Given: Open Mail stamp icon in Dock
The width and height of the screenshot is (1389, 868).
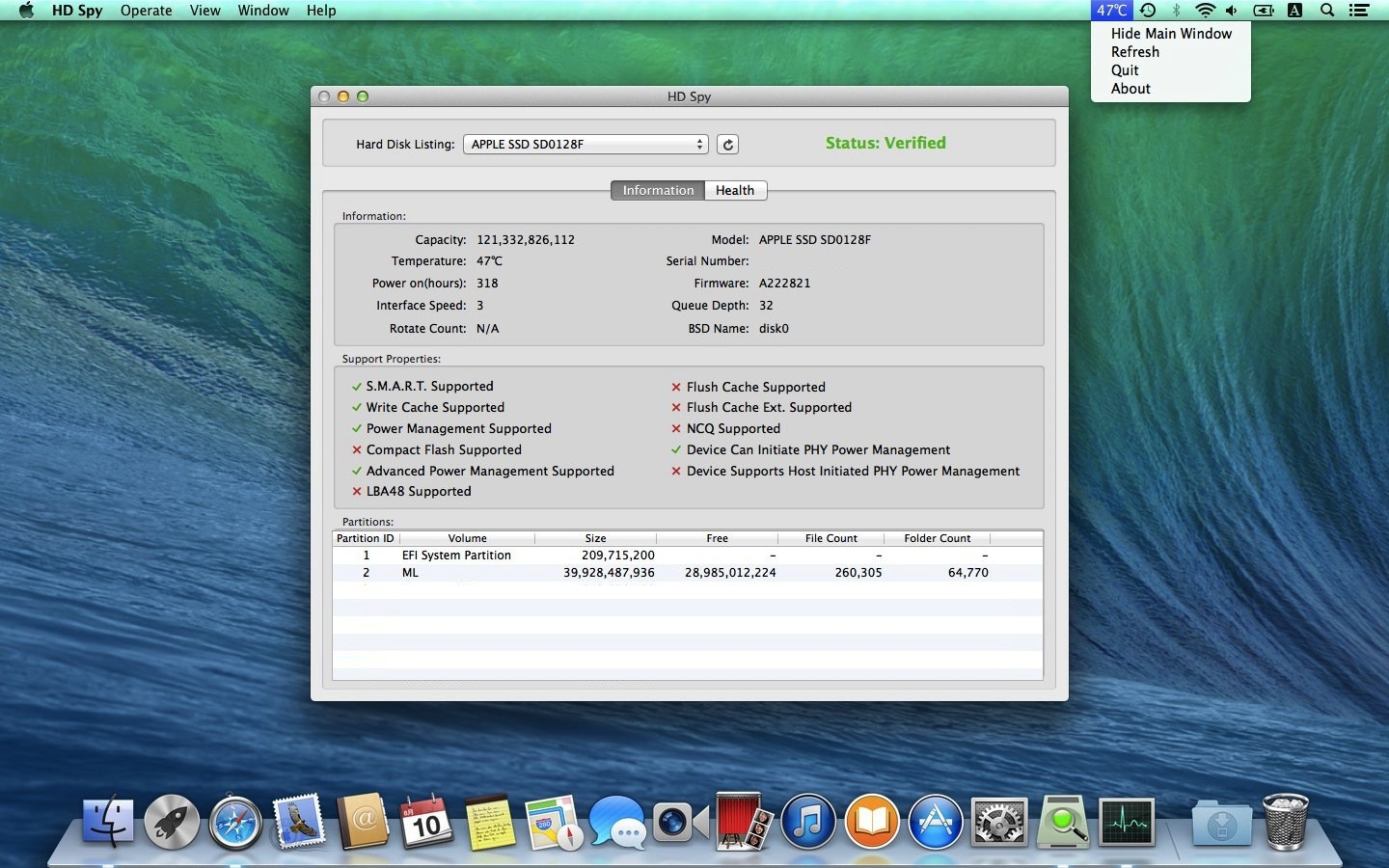Looking at the screenshot, I should tap(299, 824).
